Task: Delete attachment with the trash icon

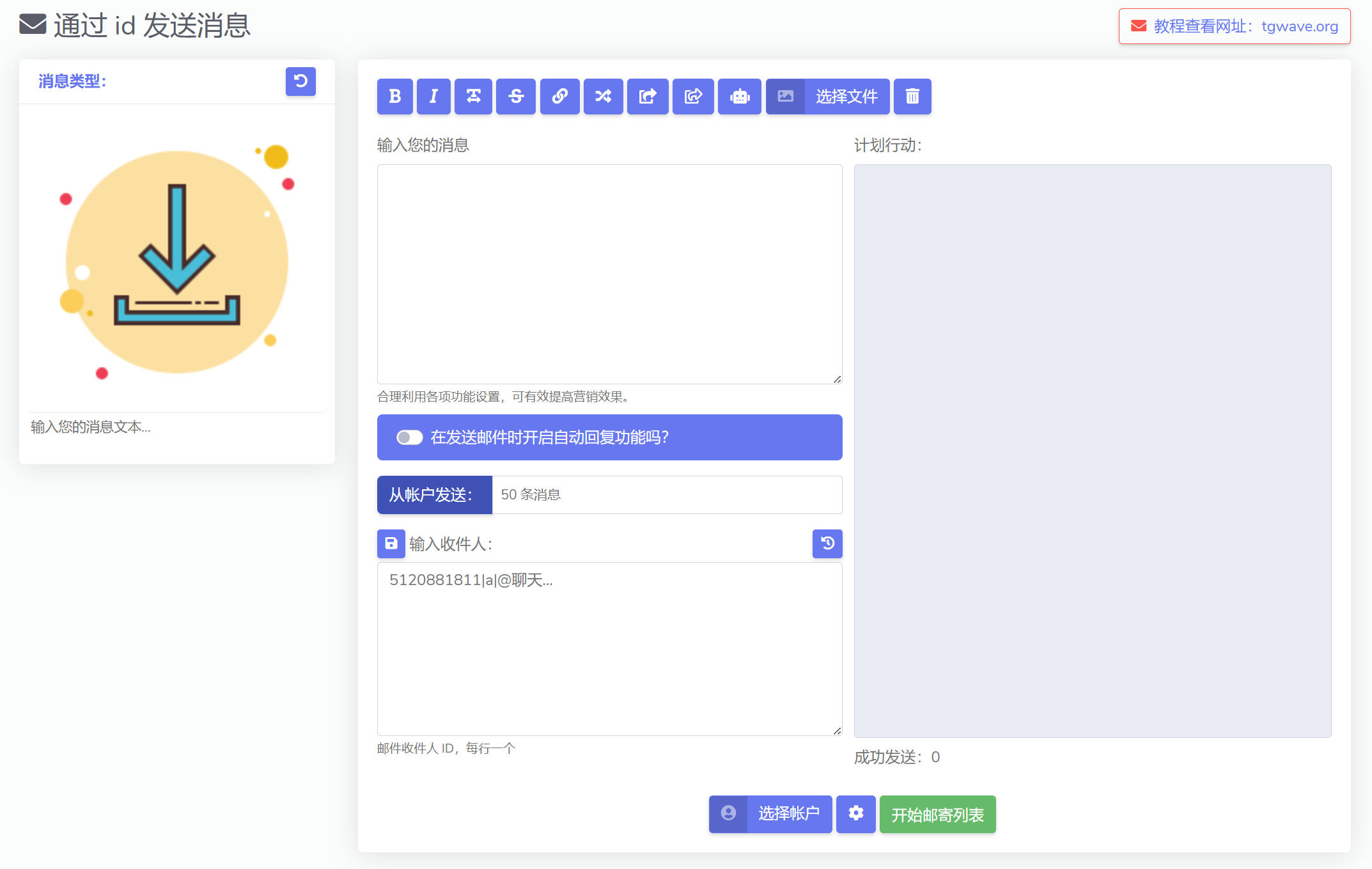Action: tap(912, 97)
